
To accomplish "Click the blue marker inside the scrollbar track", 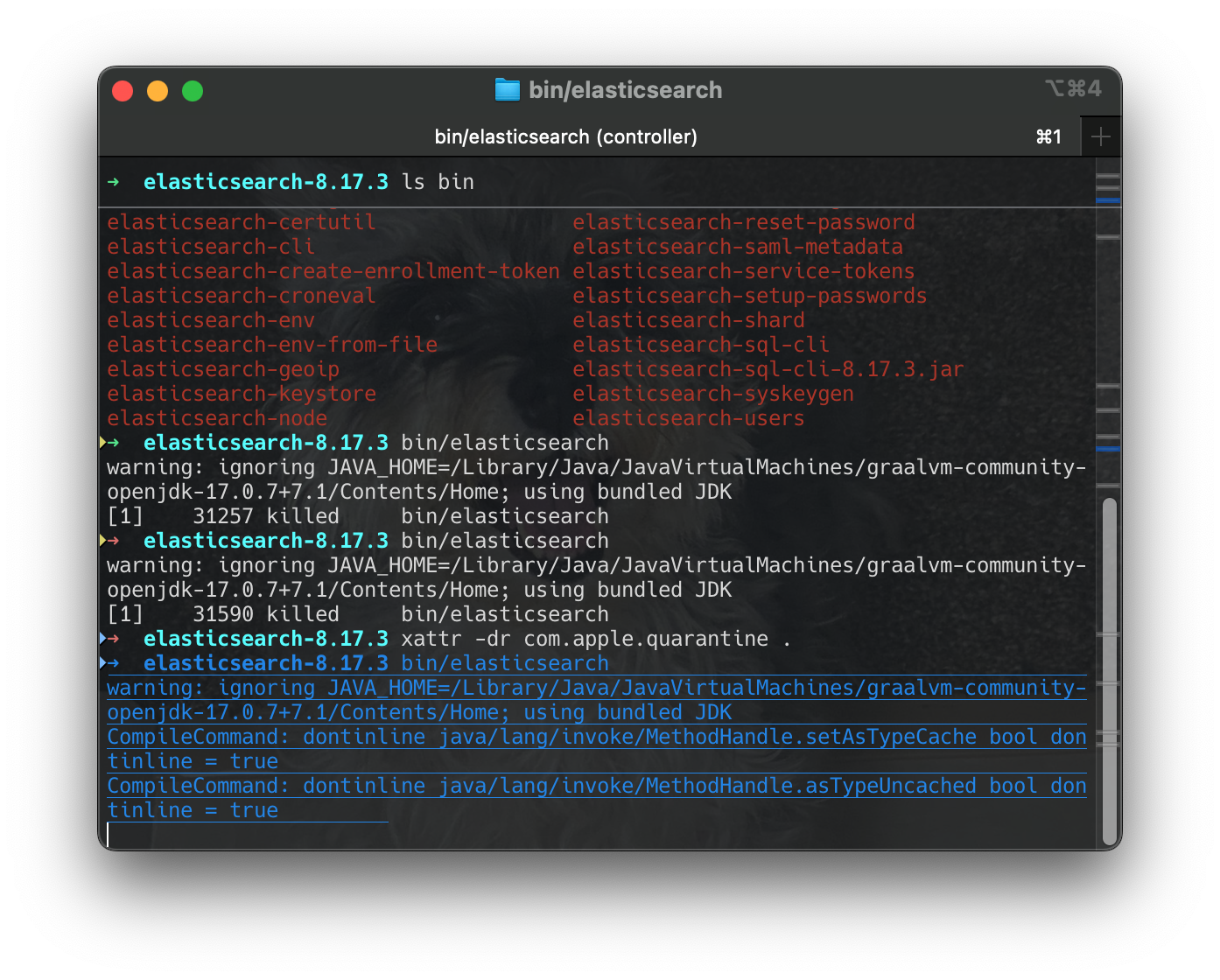I will 1108,202.
